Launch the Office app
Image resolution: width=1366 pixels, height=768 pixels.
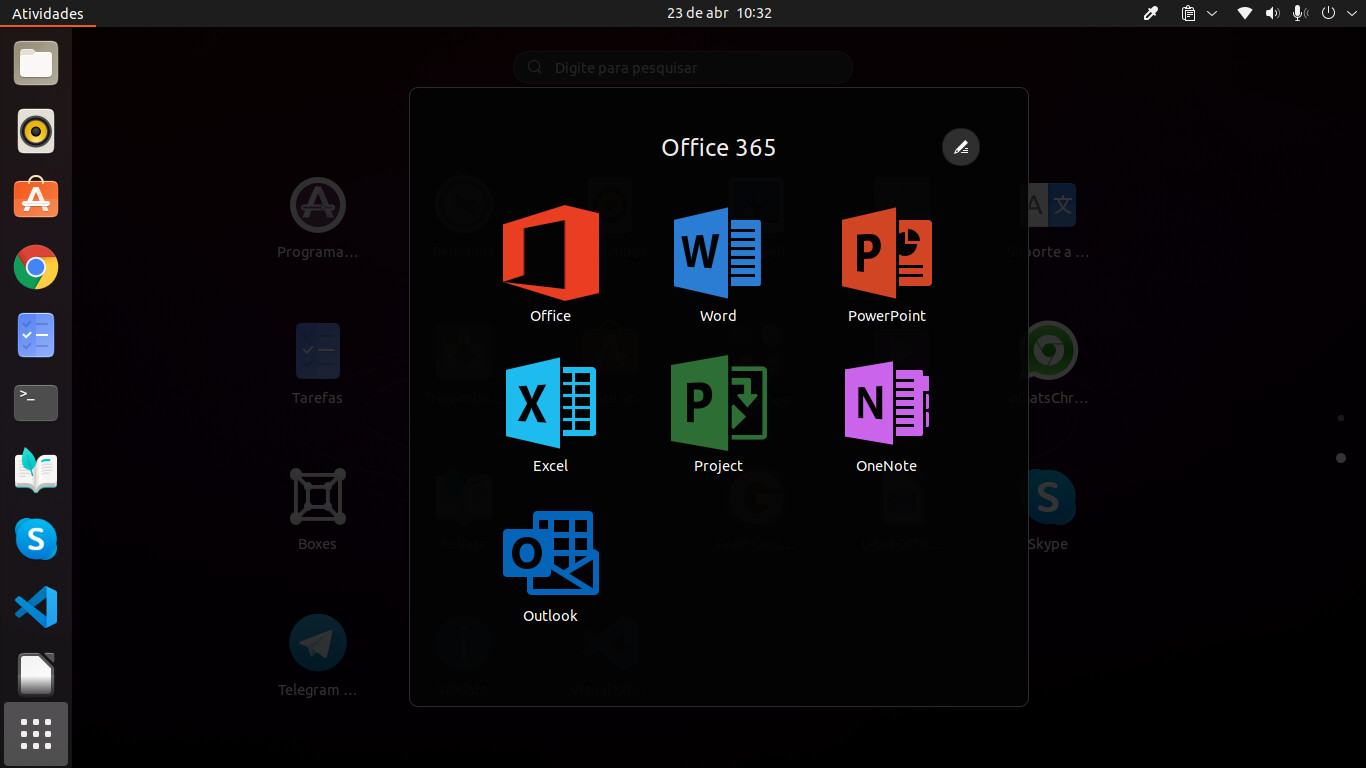click(x=550, y=254)
